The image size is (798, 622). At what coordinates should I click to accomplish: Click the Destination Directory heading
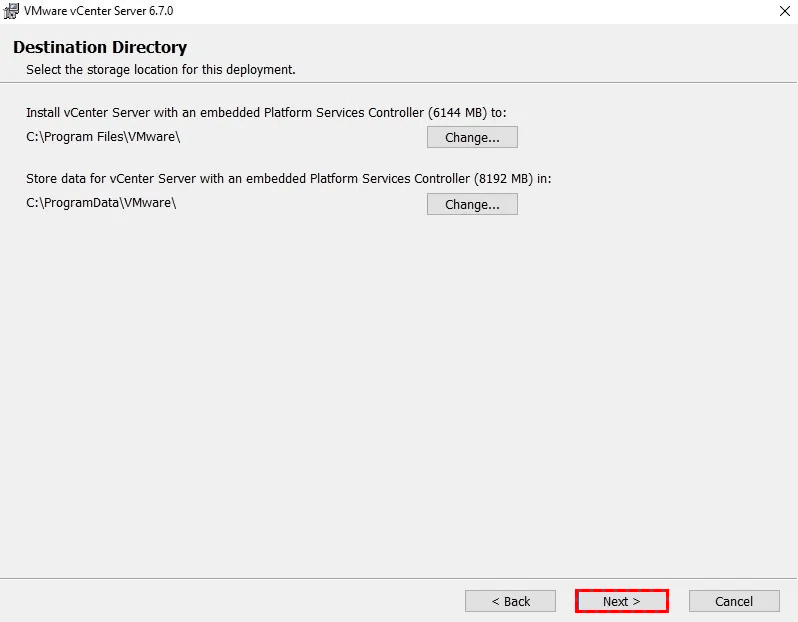click(100, 47)
